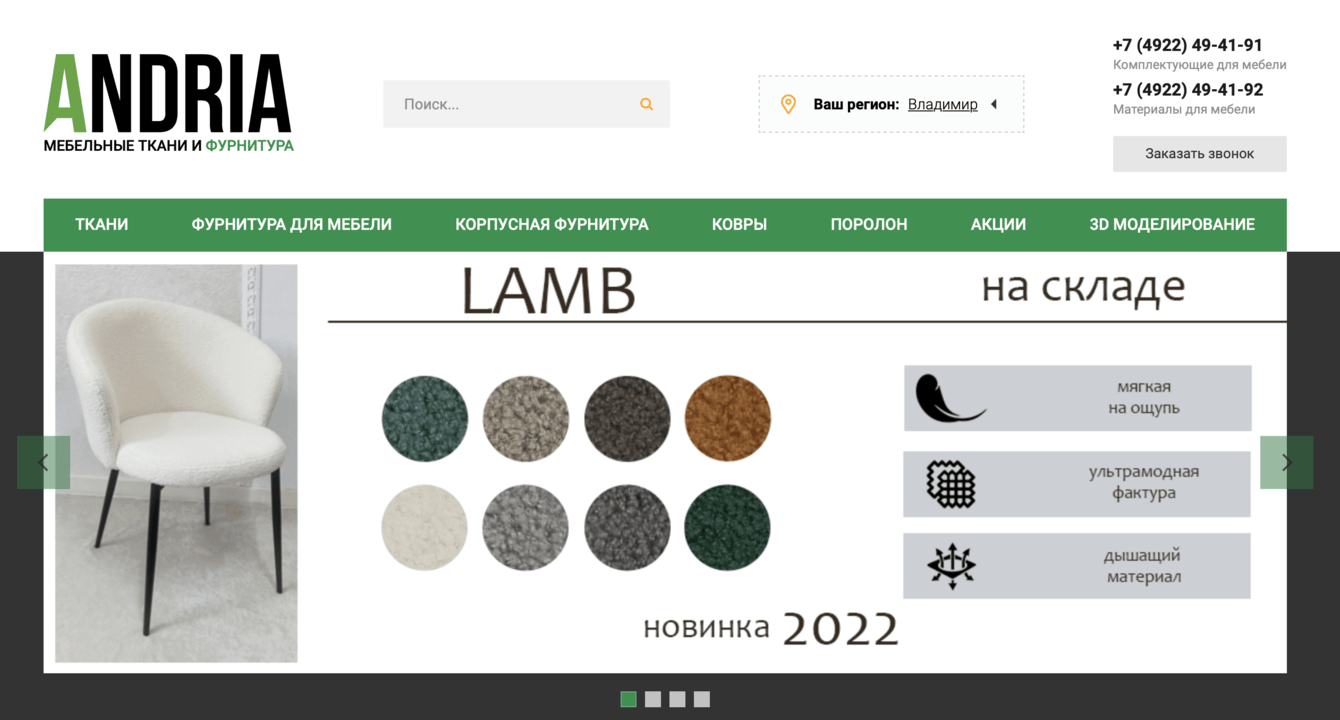Click the orange location pin icon
The height and width of the screenshot is (720, 1340).
(x=788, y=104)
